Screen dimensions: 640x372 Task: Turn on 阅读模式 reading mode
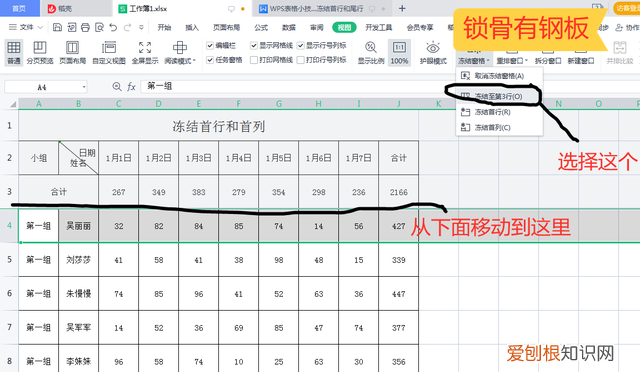180,53
